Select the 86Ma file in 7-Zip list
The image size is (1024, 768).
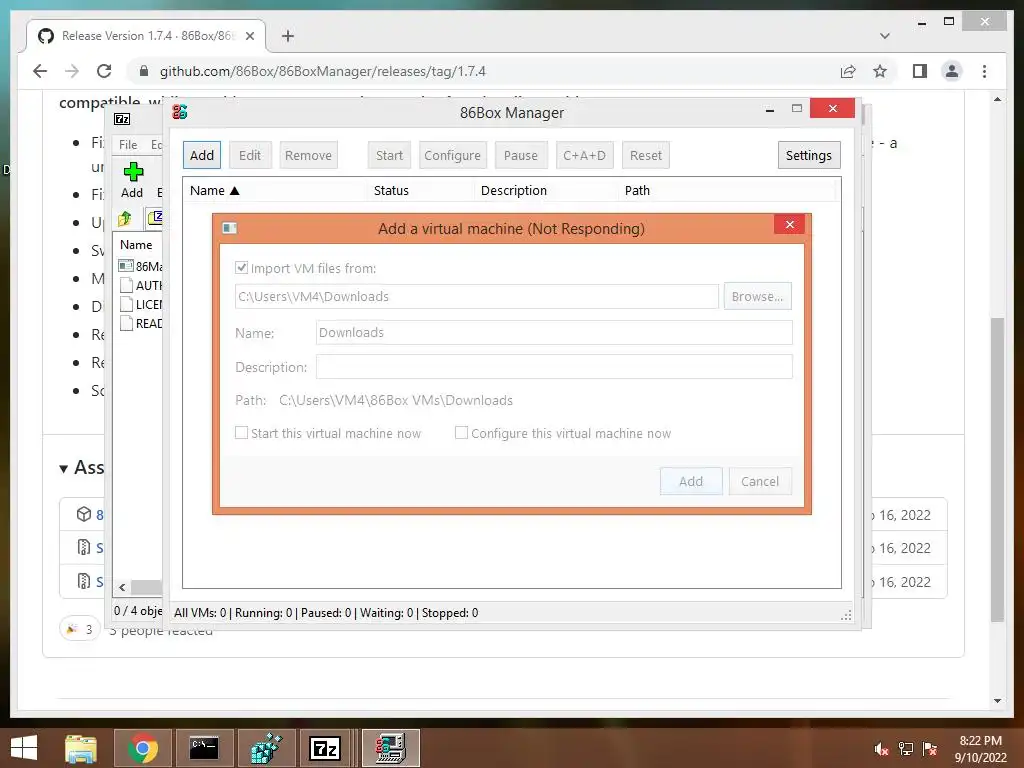140,266
